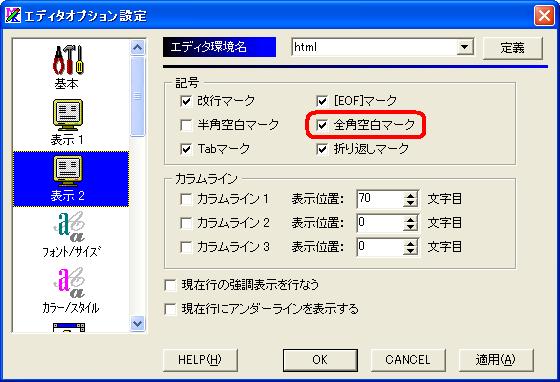This screenshot has width=560, height=382.
Task: Click the HELP(H) button
Action: 200,360
